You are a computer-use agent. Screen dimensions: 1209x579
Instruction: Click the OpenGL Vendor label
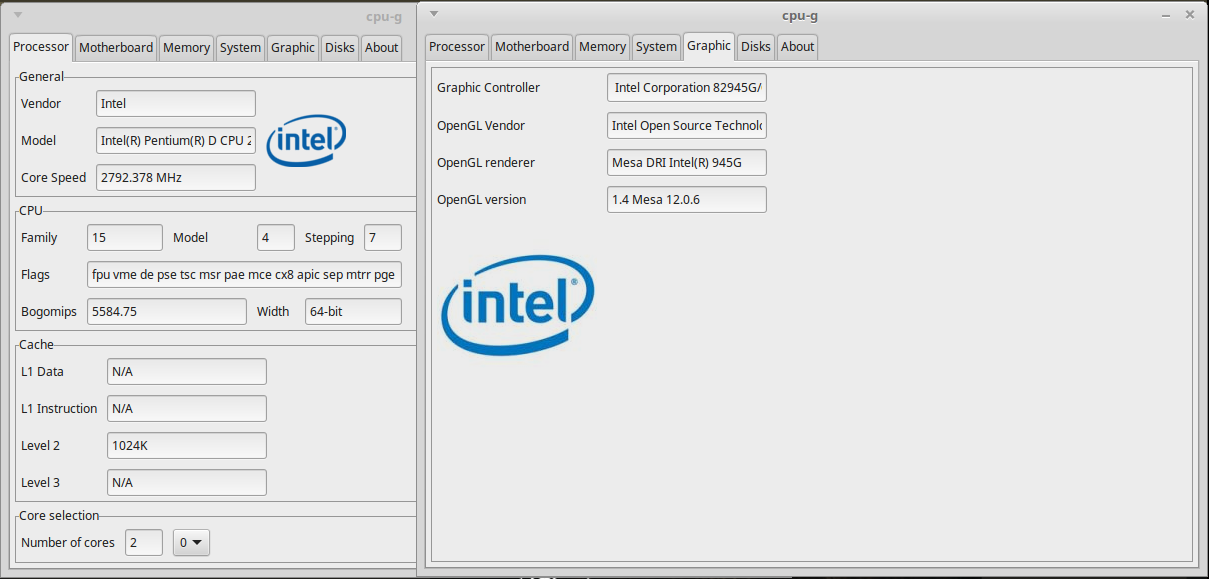(x=481, y=126)
